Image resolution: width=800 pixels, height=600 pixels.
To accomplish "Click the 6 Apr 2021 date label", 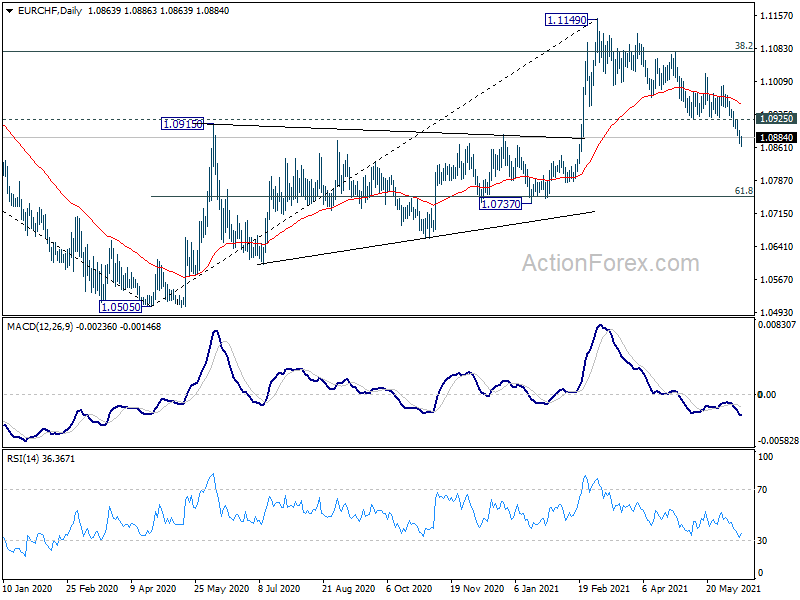I will (x=664, y=589).
